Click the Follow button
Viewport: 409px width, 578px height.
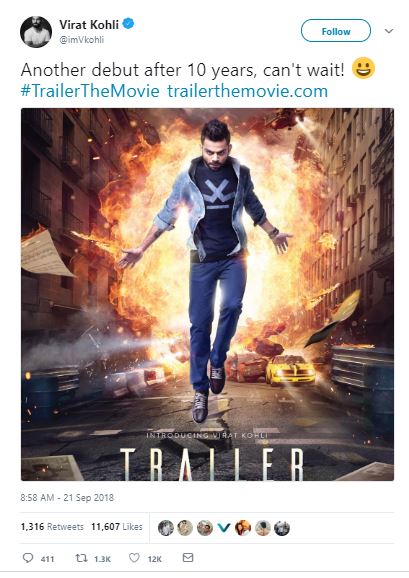336,31
